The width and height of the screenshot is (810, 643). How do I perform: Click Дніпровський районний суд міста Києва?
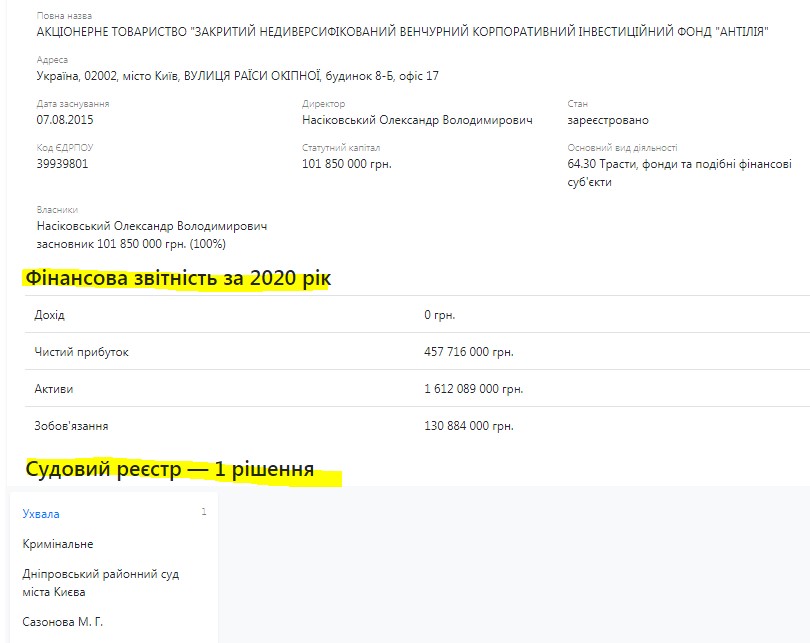[100, 583]
